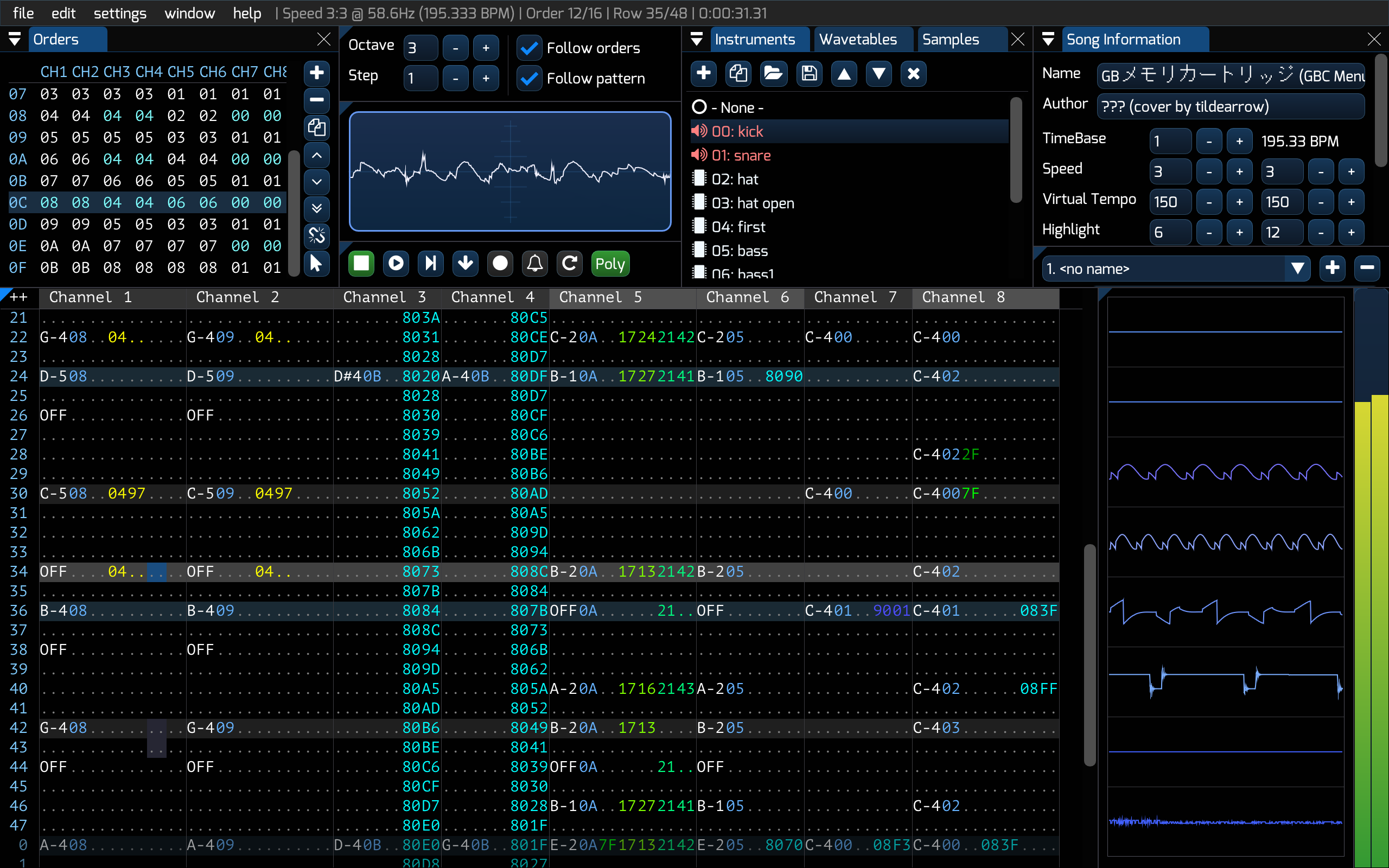The width and height of the screenshot is (1389, 868).
Task: Click the step one row down icon
Action: pyautogui.click(x=465, y=264)
